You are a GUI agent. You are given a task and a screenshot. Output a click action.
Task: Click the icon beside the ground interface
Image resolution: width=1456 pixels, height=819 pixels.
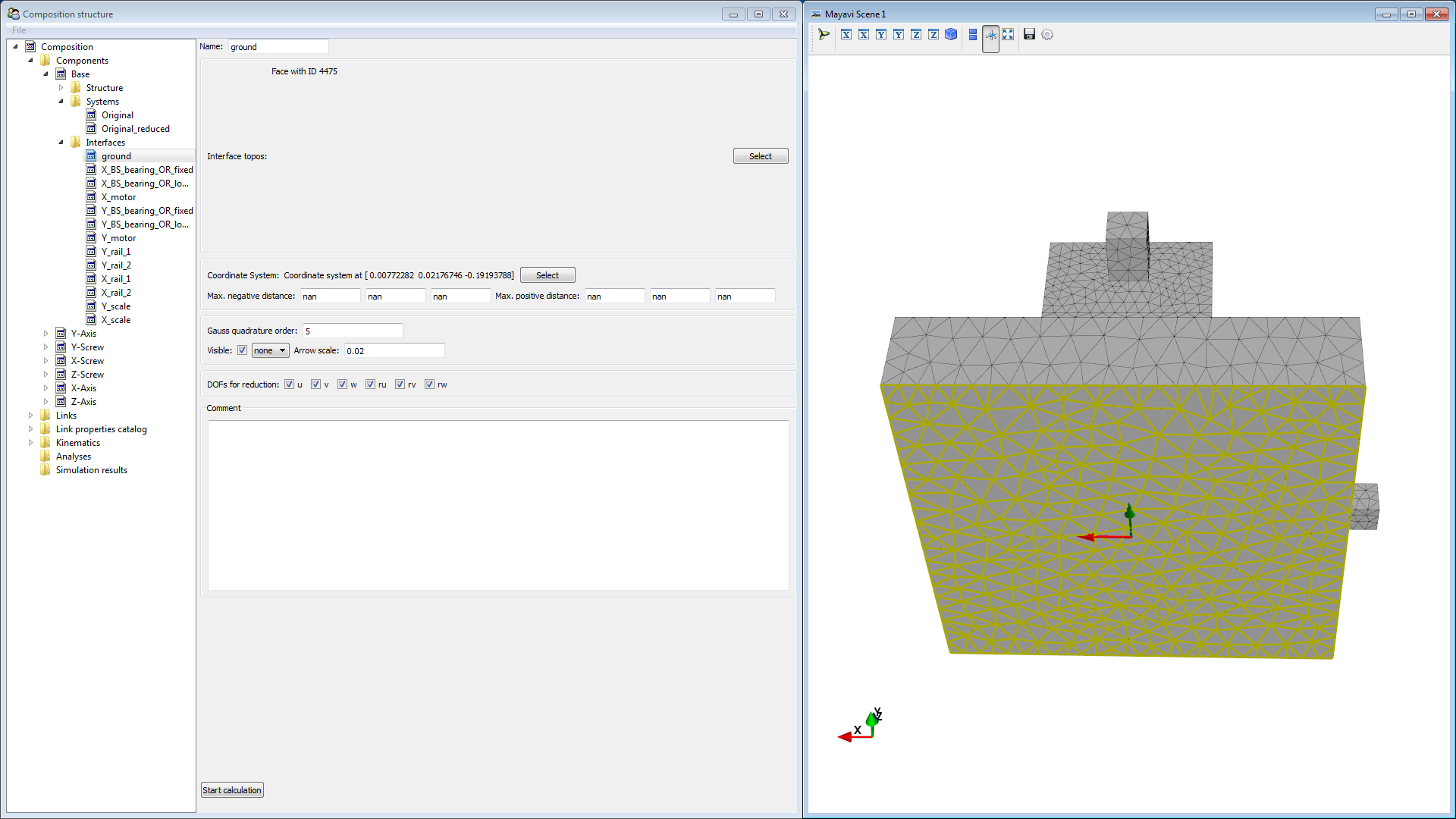tap(91, 156)
